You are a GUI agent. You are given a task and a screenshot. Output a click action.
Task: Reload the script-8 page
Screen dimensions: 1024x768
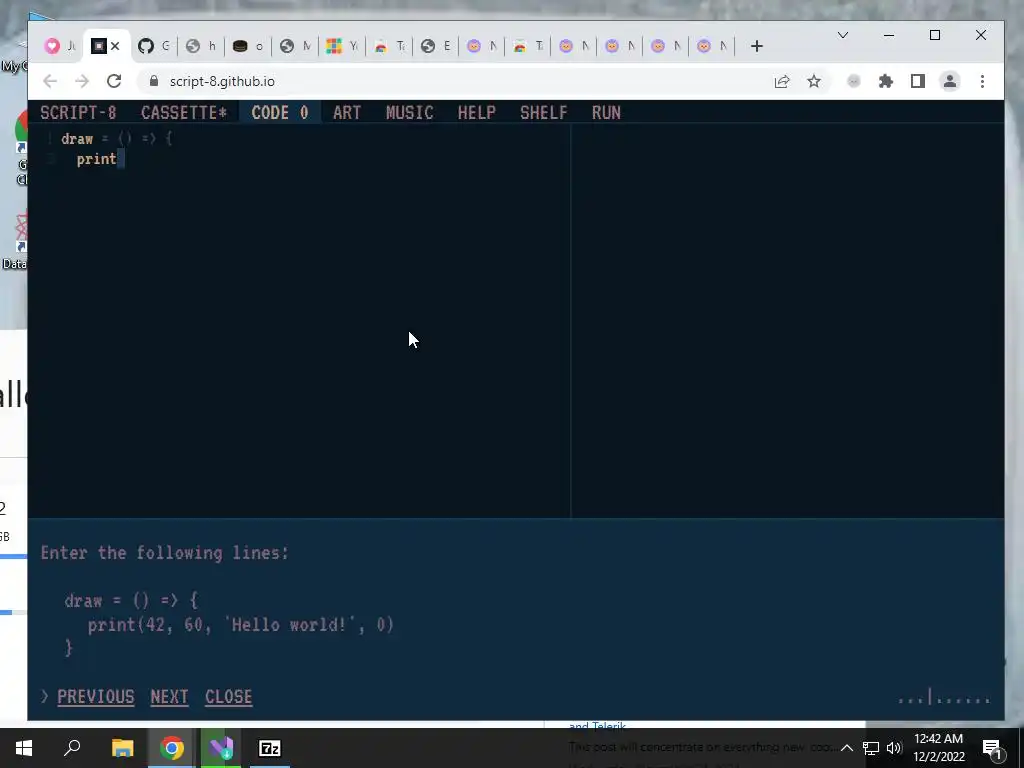click(x=114, y=81)
